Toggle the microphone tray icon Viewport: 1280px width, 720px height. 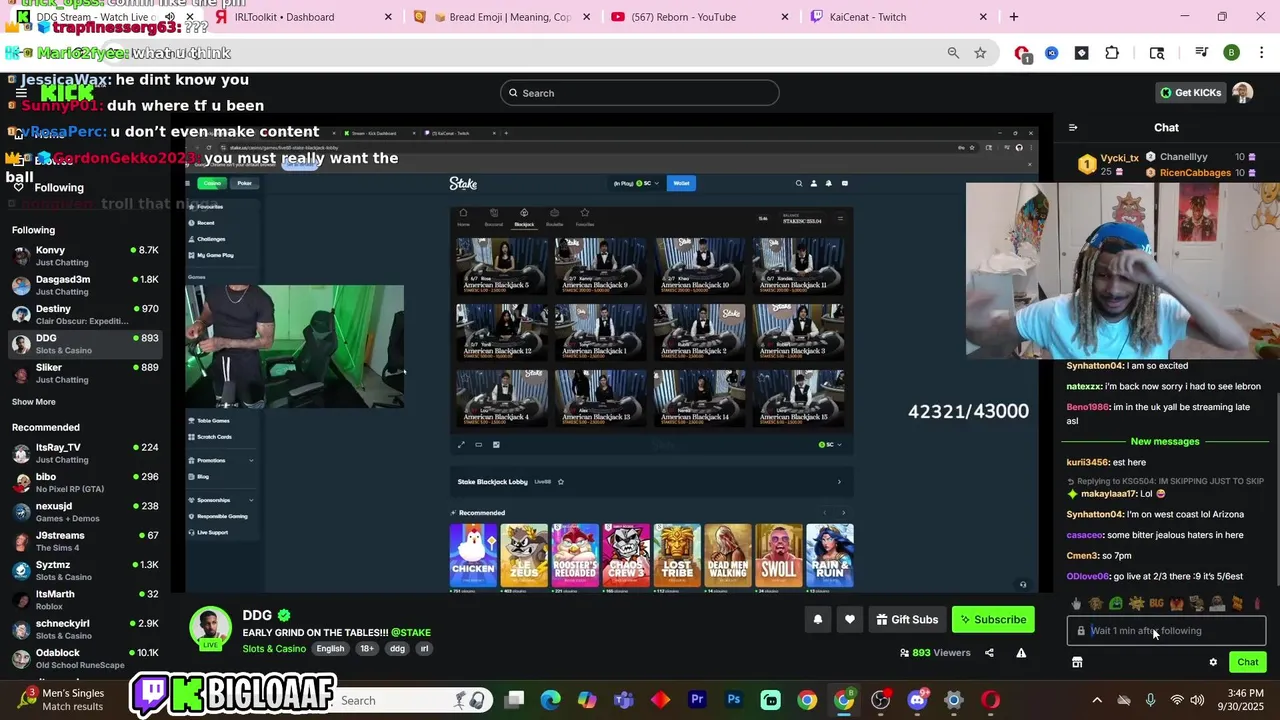pyautogui.click(x=1150, y=700)
